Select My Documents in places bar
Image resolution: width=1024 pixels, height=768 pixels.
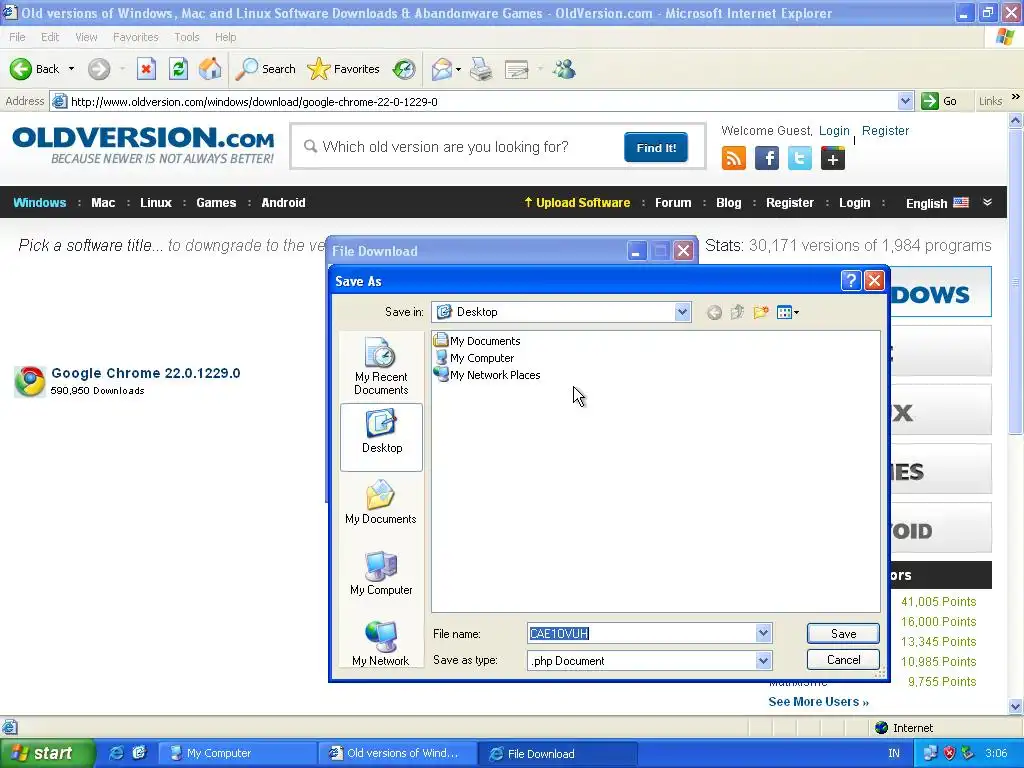coord(381,502)
